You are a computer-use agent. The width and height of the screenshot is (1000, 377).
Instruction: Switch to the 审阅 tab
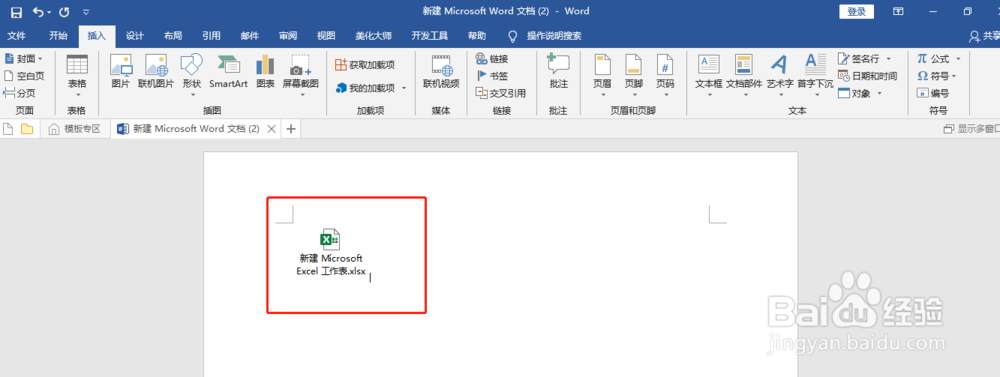coord(288,36)
